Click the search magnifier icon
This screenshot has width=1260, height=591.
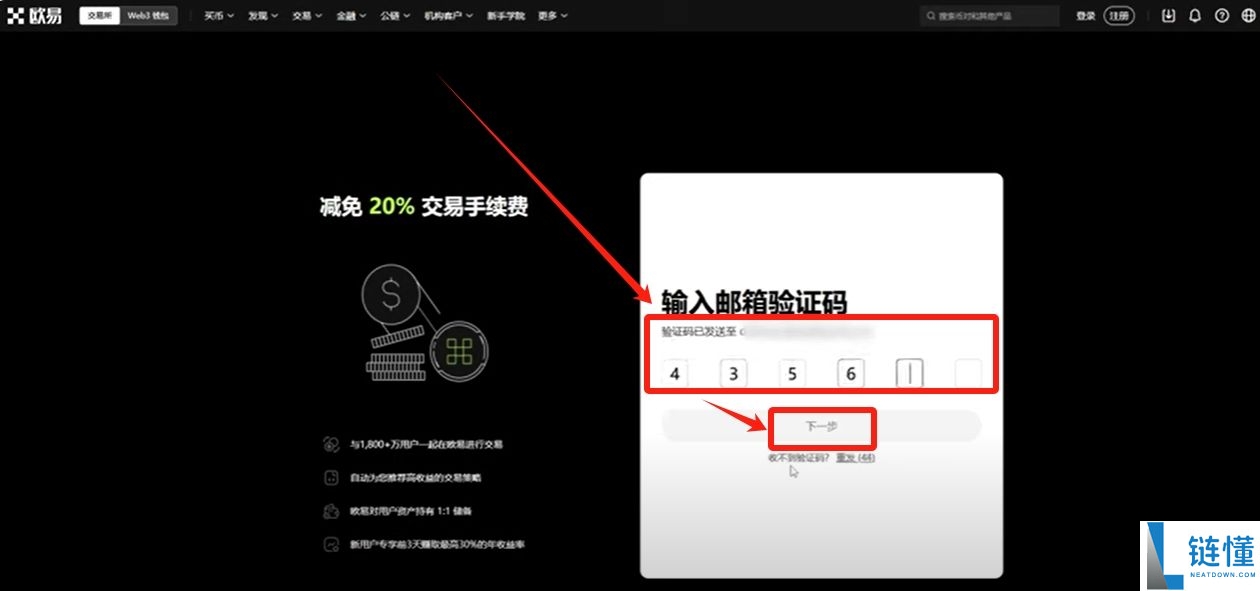pos(932,16)
